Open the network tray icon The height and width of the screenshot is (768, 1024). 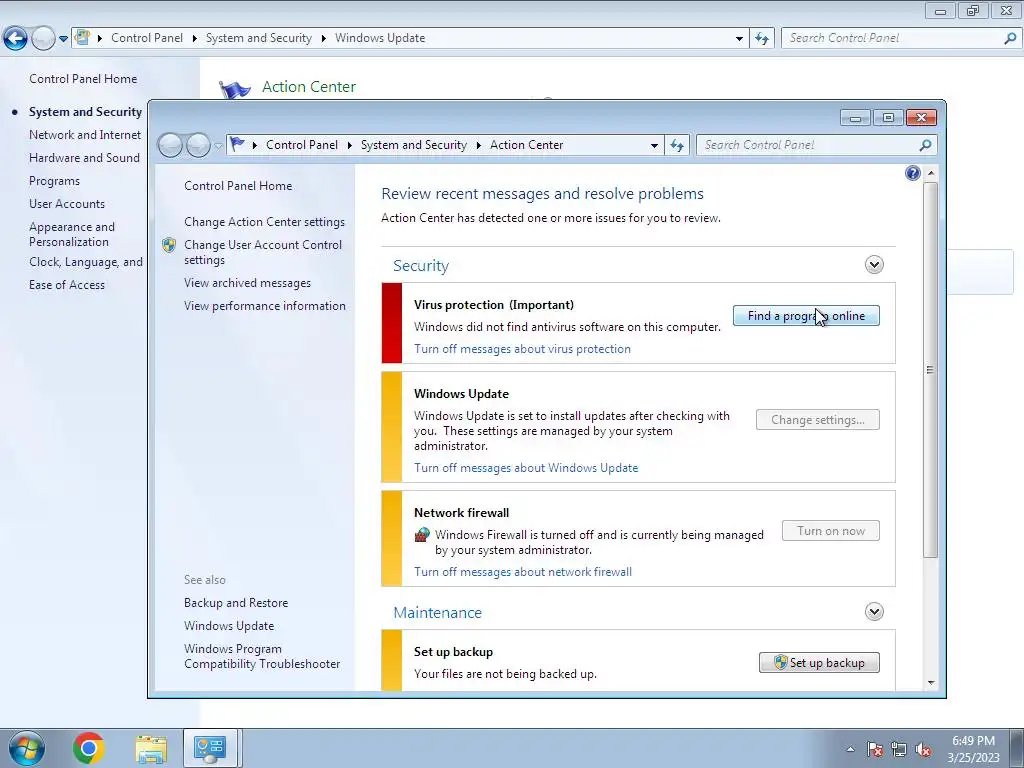coord(899,750)
